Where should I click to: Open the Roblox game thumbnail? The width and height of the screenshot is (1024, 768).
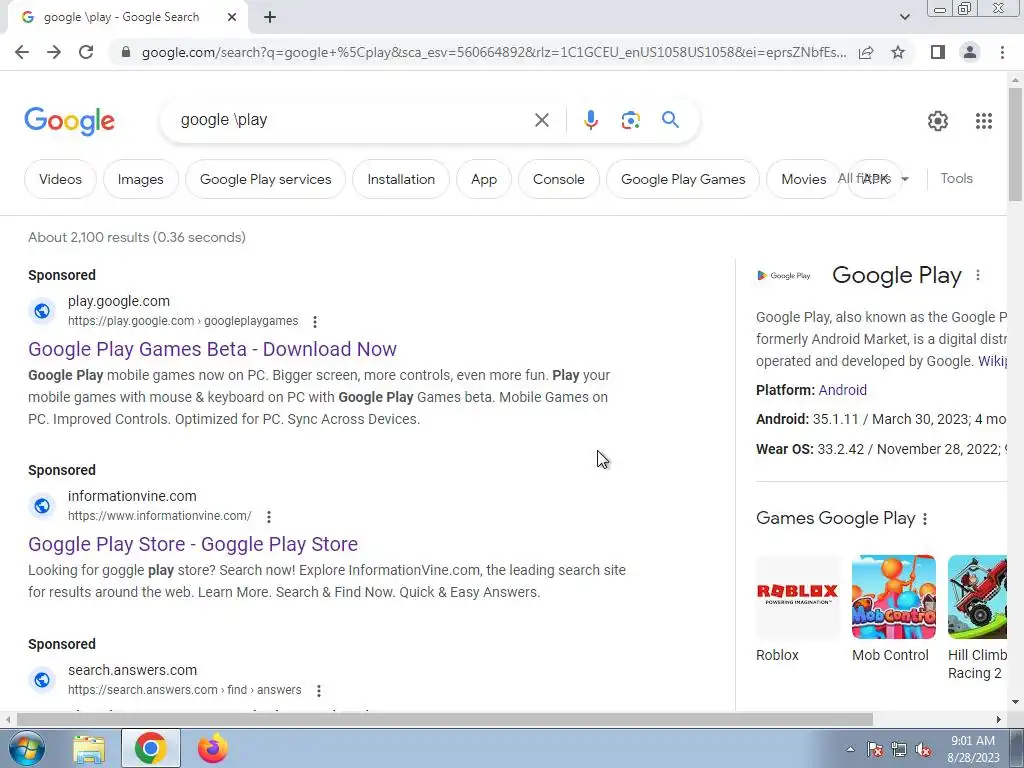pos(797,597)
